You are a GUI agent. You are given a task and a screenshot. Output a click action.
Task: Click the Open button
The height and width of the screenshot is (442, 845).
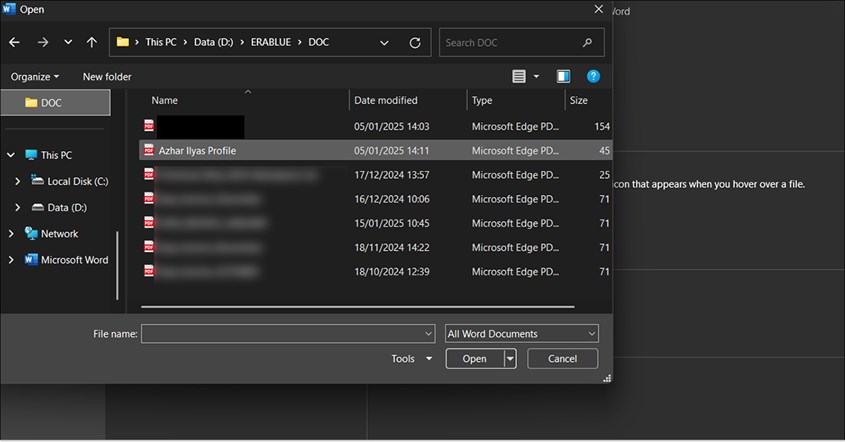point(475,359)
